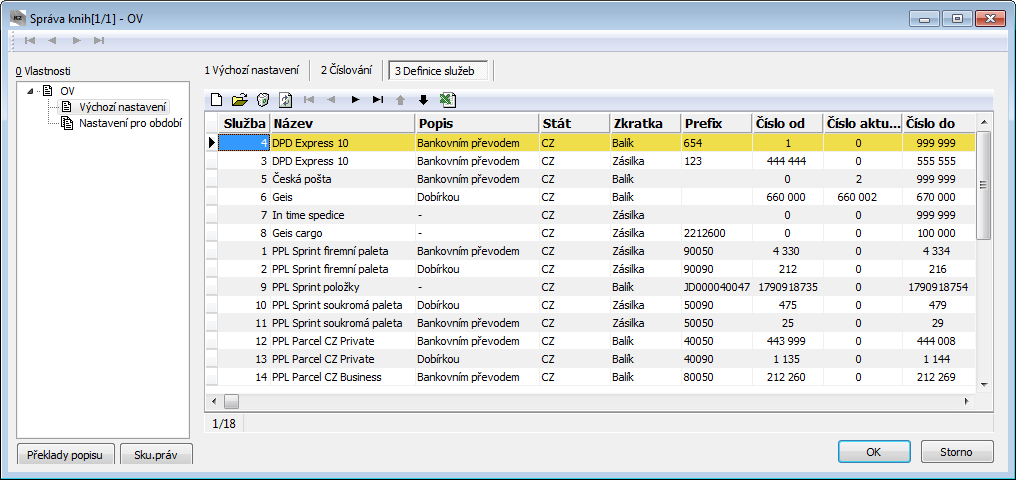
Task: Click the K2 application icon in title bar
Action: 18,17
